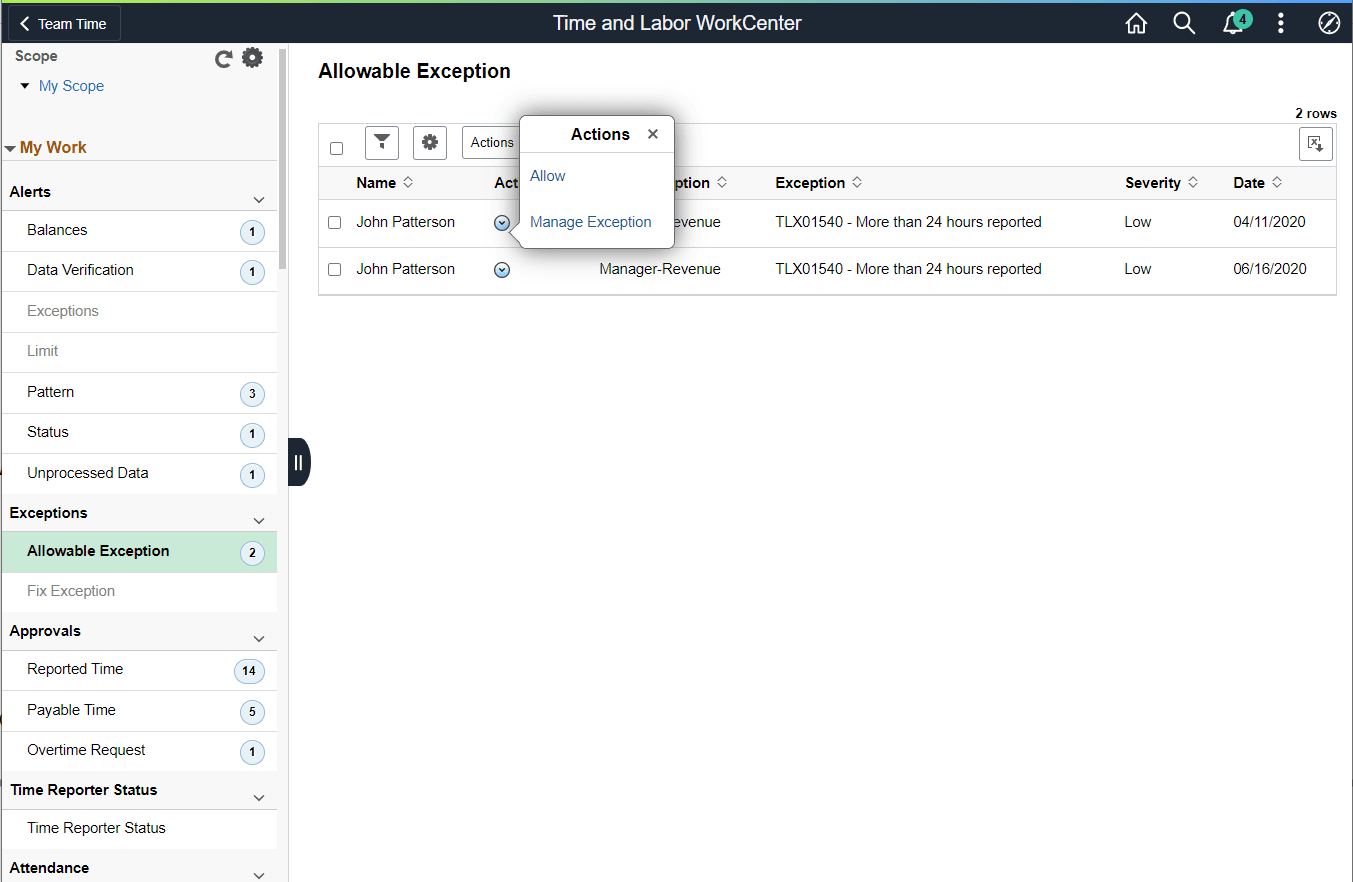Collapse the Alerts section
Viewport: 1353px width, 882px height.
pos(259,198)
